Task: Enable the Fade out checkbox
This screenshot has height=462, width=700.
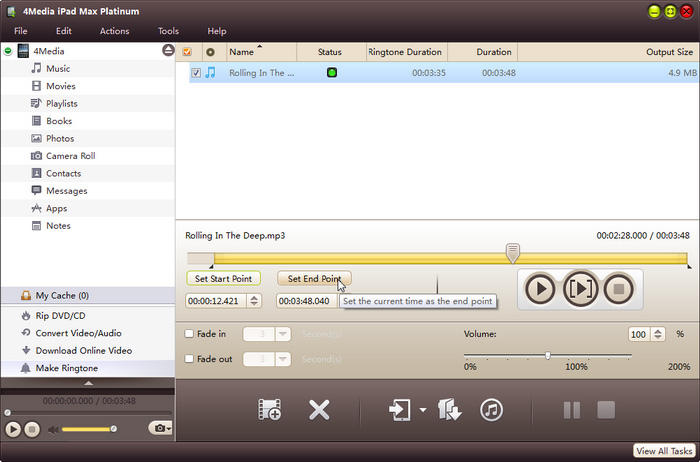Action: [x=191, y=359]
